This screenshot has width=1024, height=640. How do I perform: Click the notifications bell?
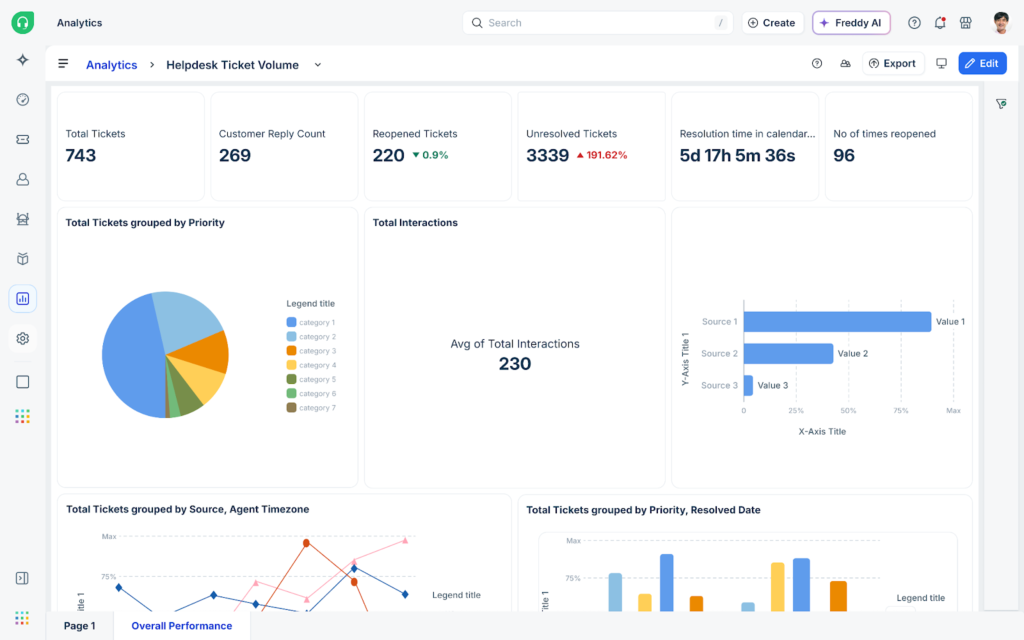pos(940,22)
